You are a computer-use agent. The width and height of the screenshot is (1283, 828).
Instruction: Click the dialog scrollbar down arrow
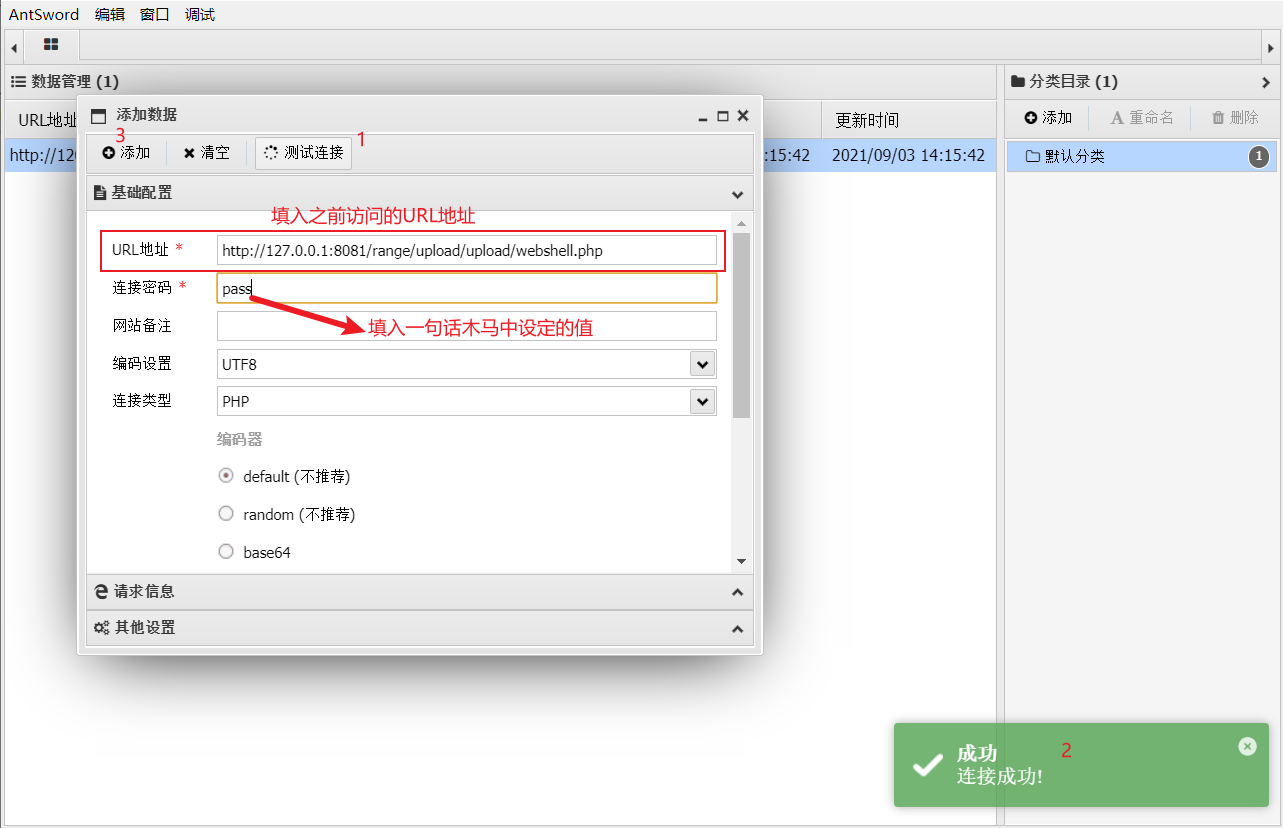pos(741,561)
